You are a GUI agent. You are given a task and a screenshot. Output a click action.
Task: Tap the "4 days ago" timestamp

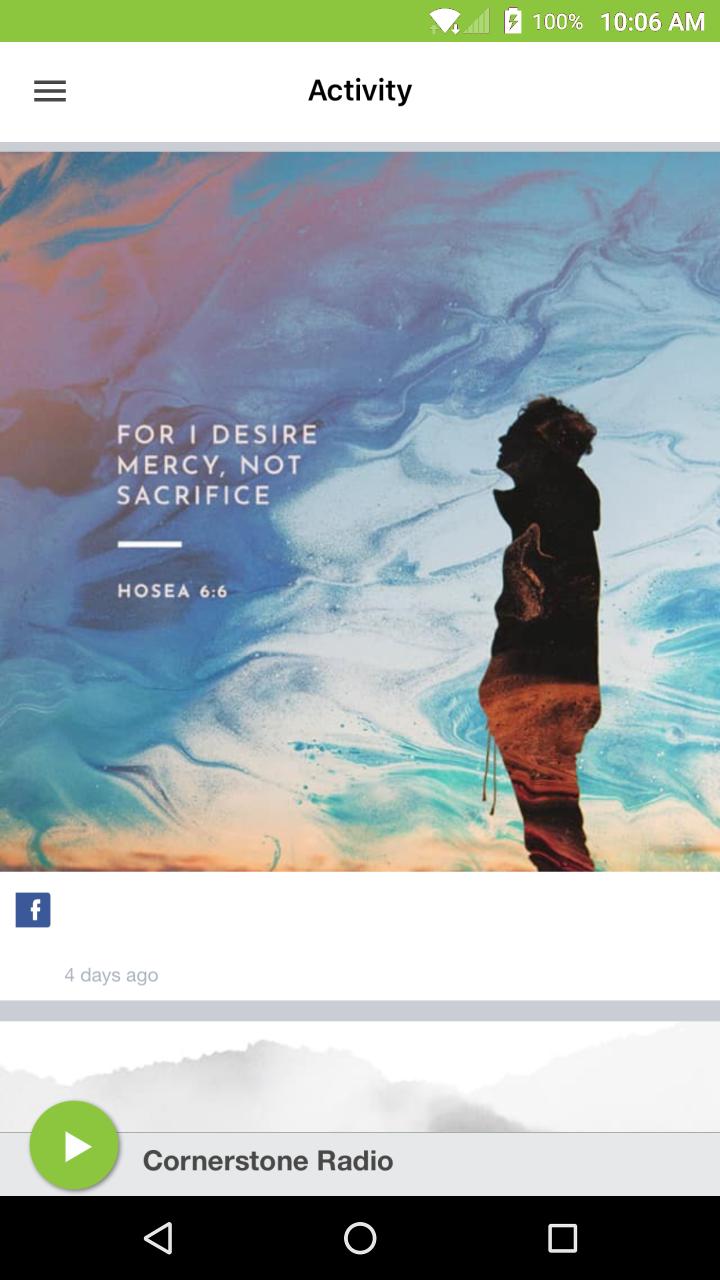tap(111, 975)
